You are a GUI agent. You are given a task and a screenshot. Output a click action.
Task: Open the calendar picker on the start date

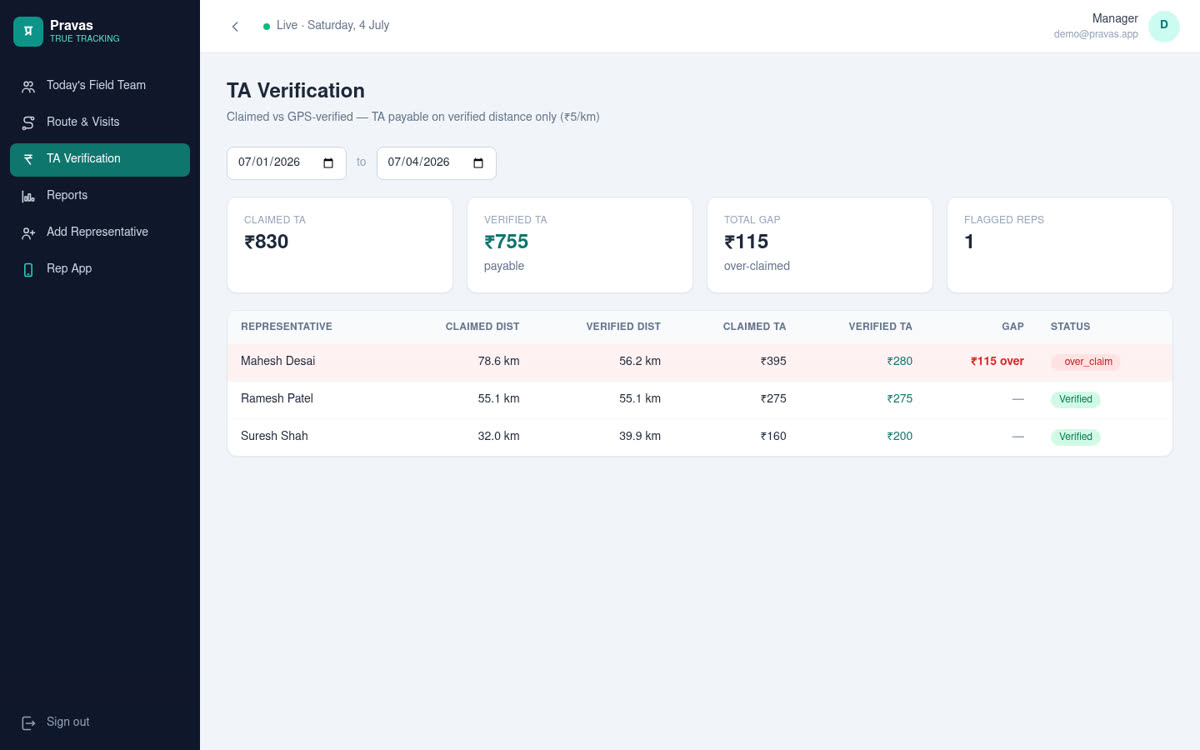click(x=328, y=163)
